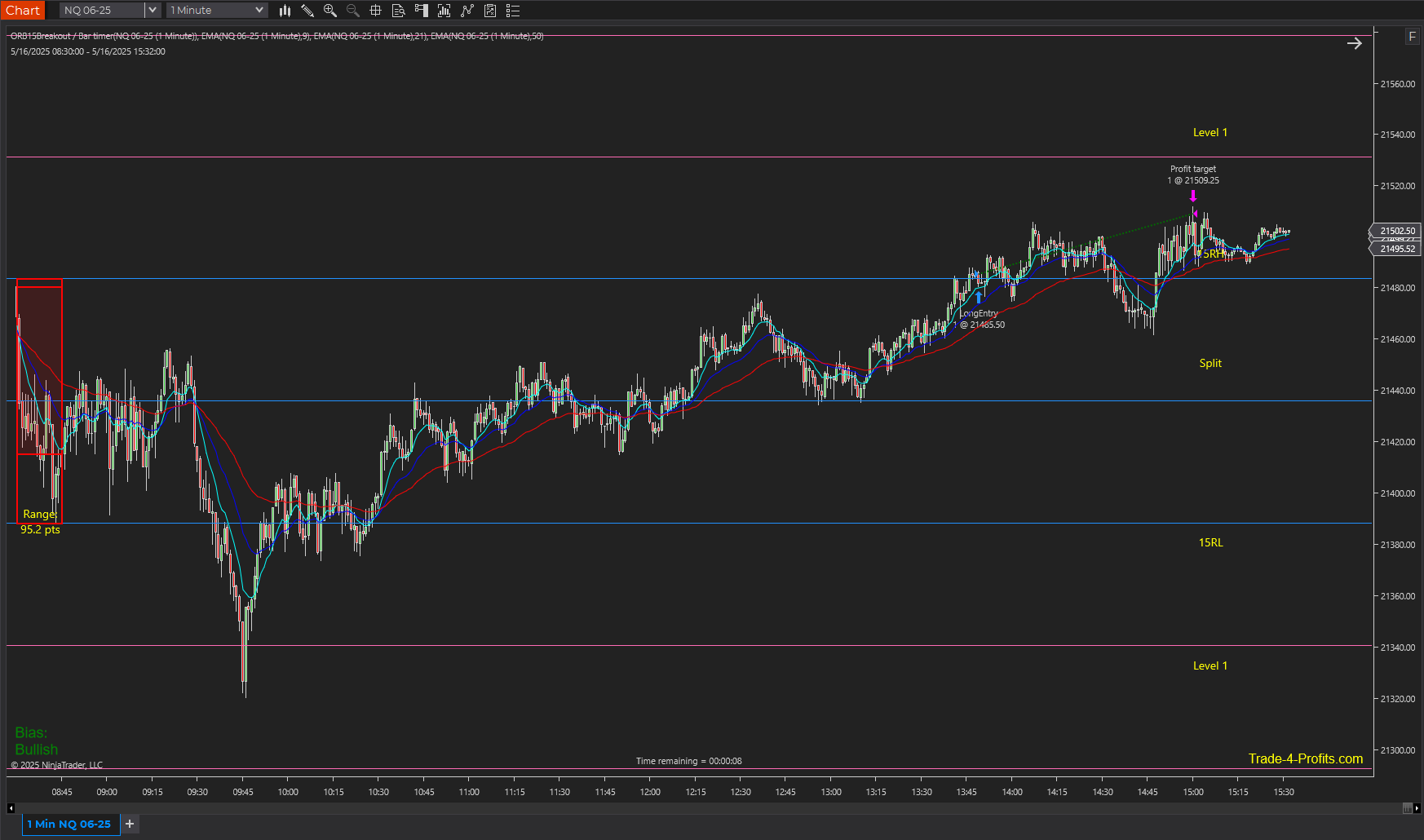Open the Strategies icon
Image resolution: width=1424 pixels, height=840 pixels.
[490, 11]
